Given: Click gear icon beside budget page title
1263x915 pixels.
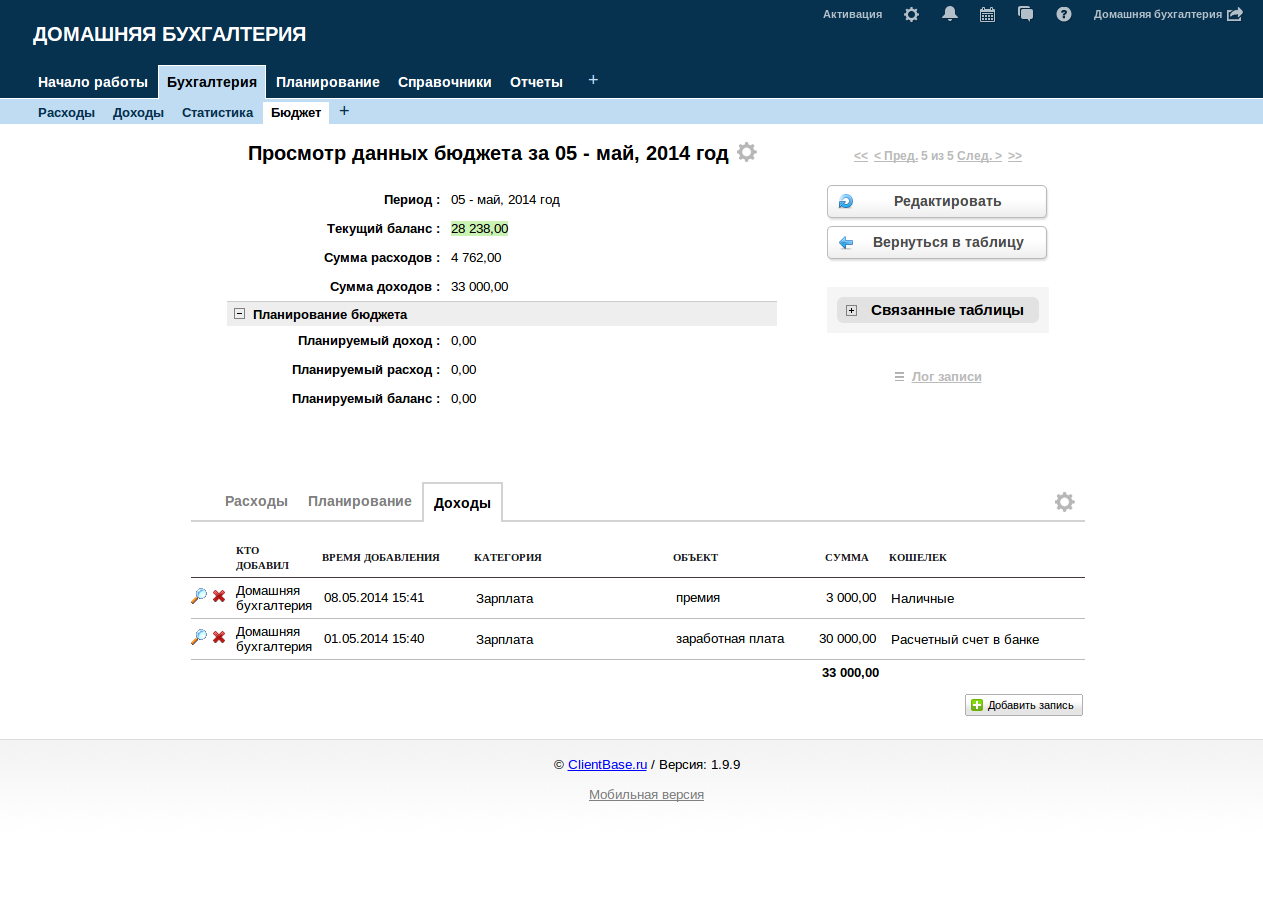Looking at the screenshot, I should tap(747, 153).
